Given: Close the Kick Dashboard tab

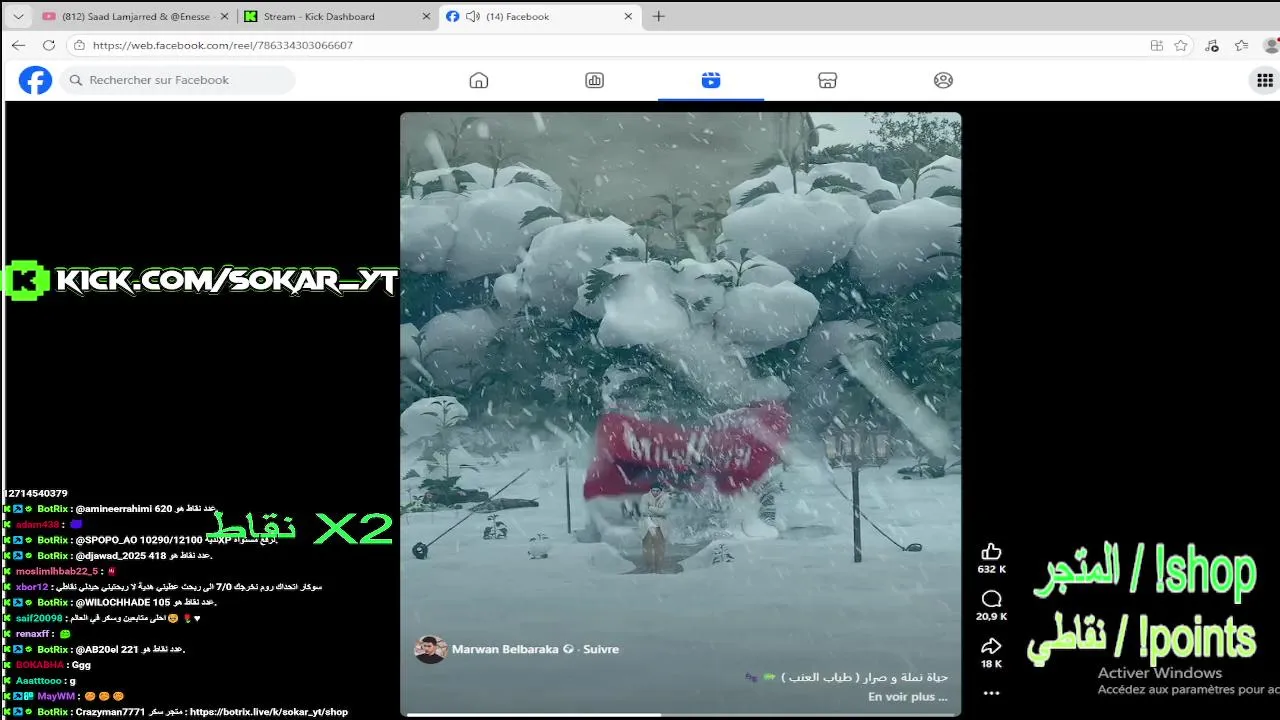Looking at the screenshot, I should 426,16.
